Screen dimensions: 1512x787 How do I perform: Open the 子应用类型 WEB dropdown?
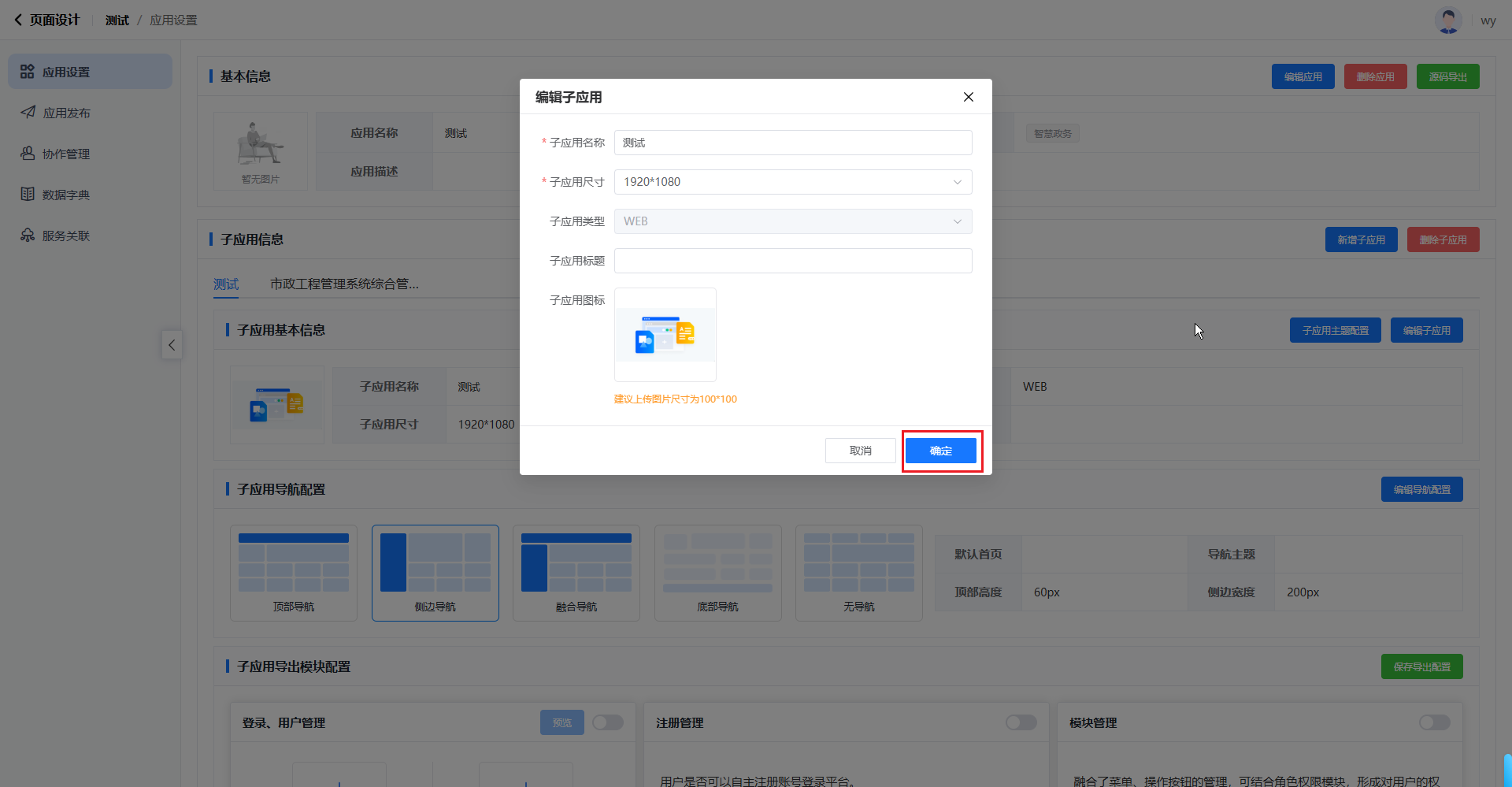[x=792, y=221]
